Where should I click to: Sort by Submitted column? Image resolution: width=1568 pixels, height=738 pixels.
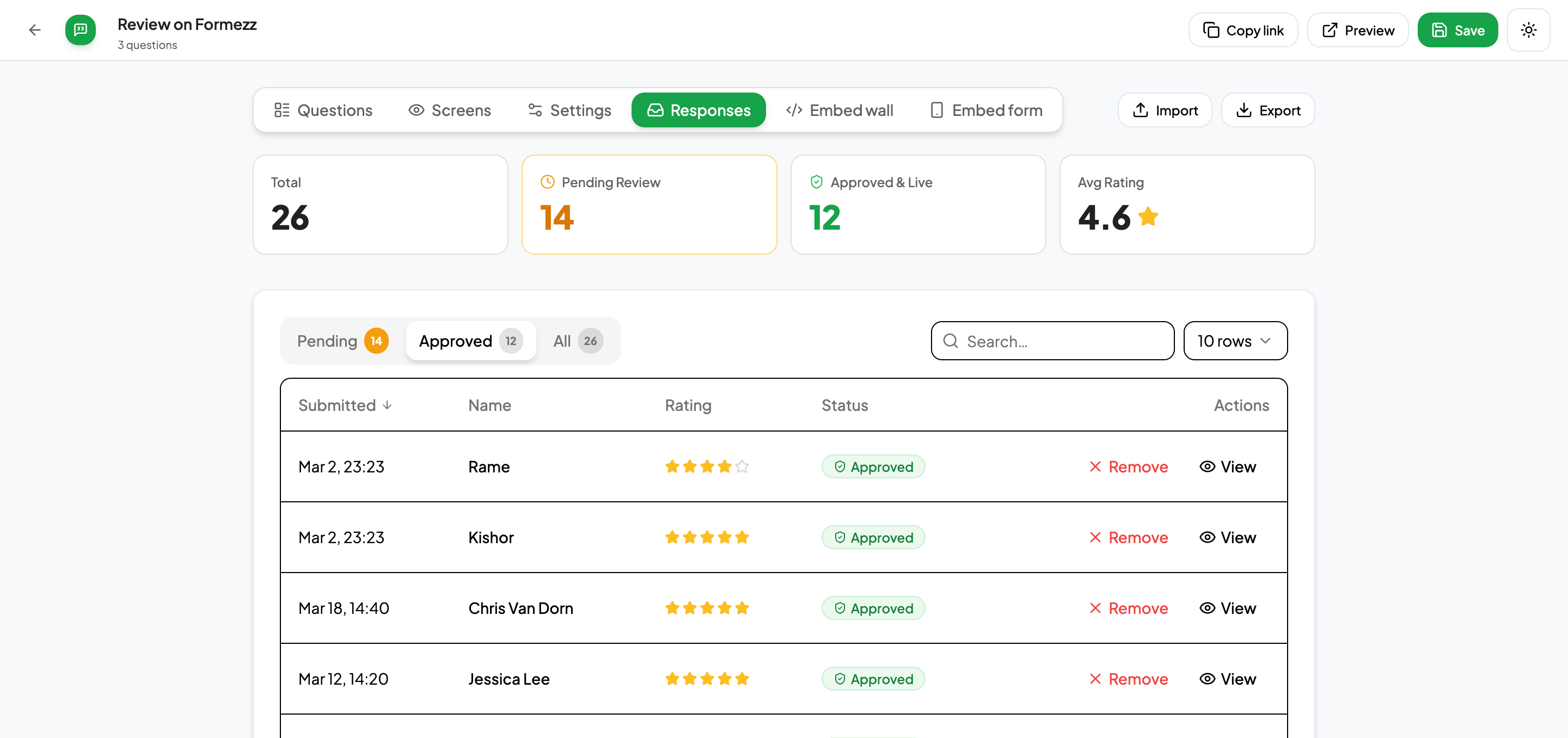click(345, 405)
